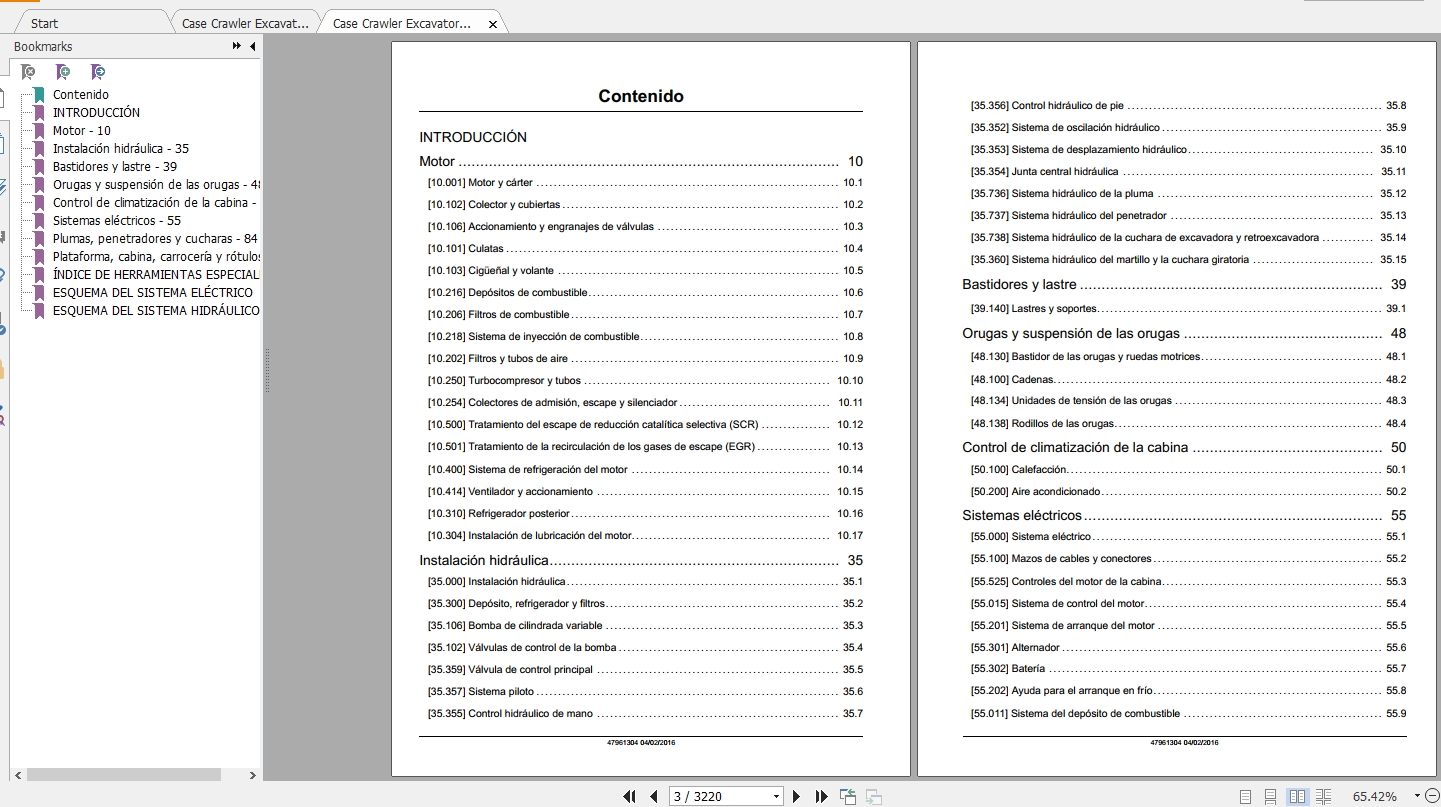Click the 65.42% zoom value
1441x807 pixels.
[x=1375, y=797]
